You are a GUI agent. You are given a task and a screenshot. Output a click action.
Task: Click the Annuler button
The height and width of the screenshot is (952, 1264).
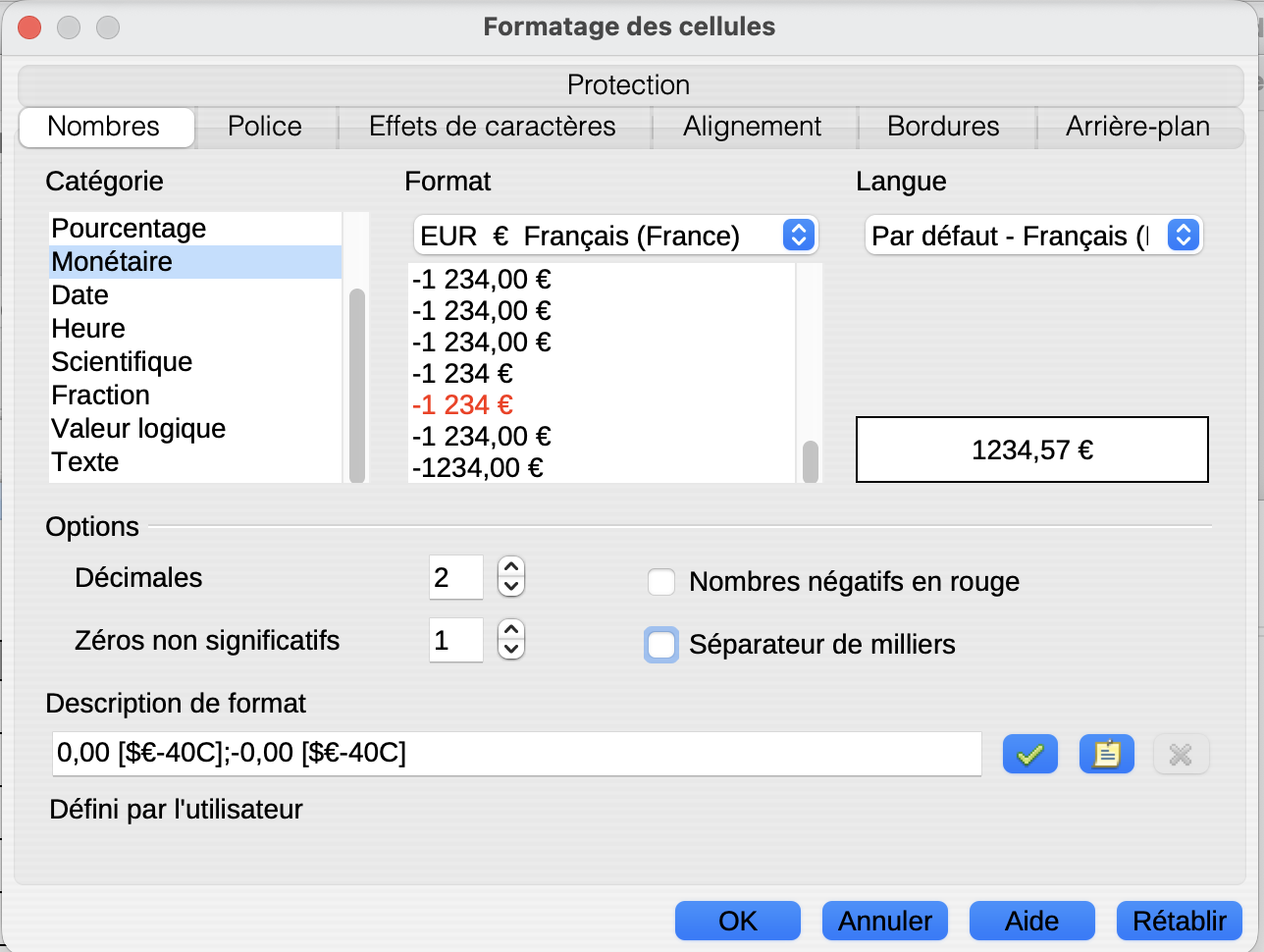[x=885, y=921]
